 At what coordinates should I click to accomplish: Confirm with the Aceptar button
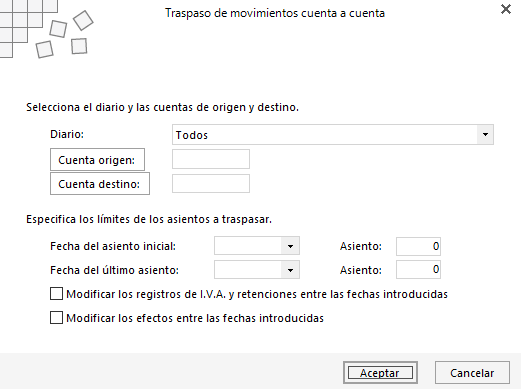(380, 373)
